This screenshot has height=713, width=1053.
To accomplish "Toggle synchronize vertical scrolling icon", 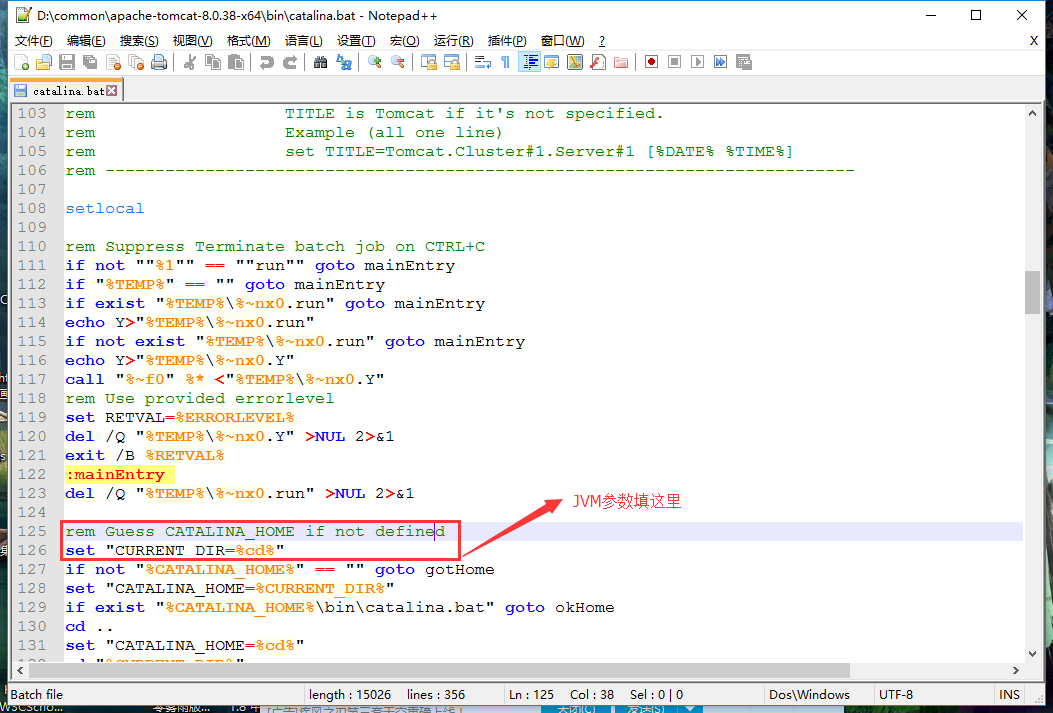I will point(428,62).
